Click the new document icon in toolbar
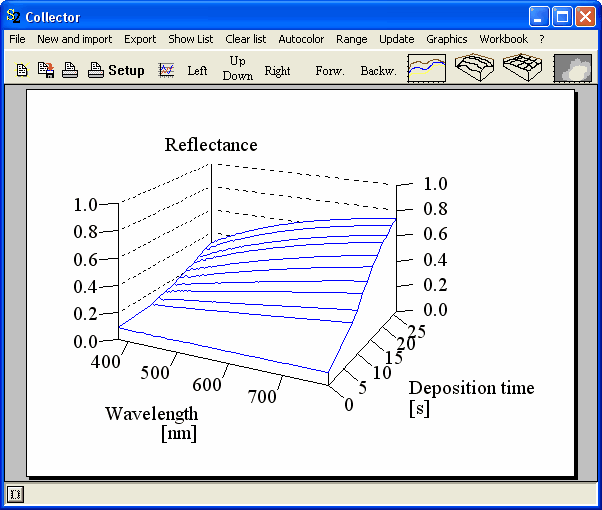This screenshot has height=510, width=602. point(22,71)
